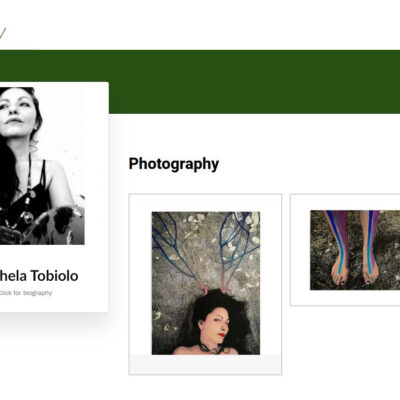Open the black-and-white artist portrait
This screenshot has width=400, height=400.
(x=42, y=166)
